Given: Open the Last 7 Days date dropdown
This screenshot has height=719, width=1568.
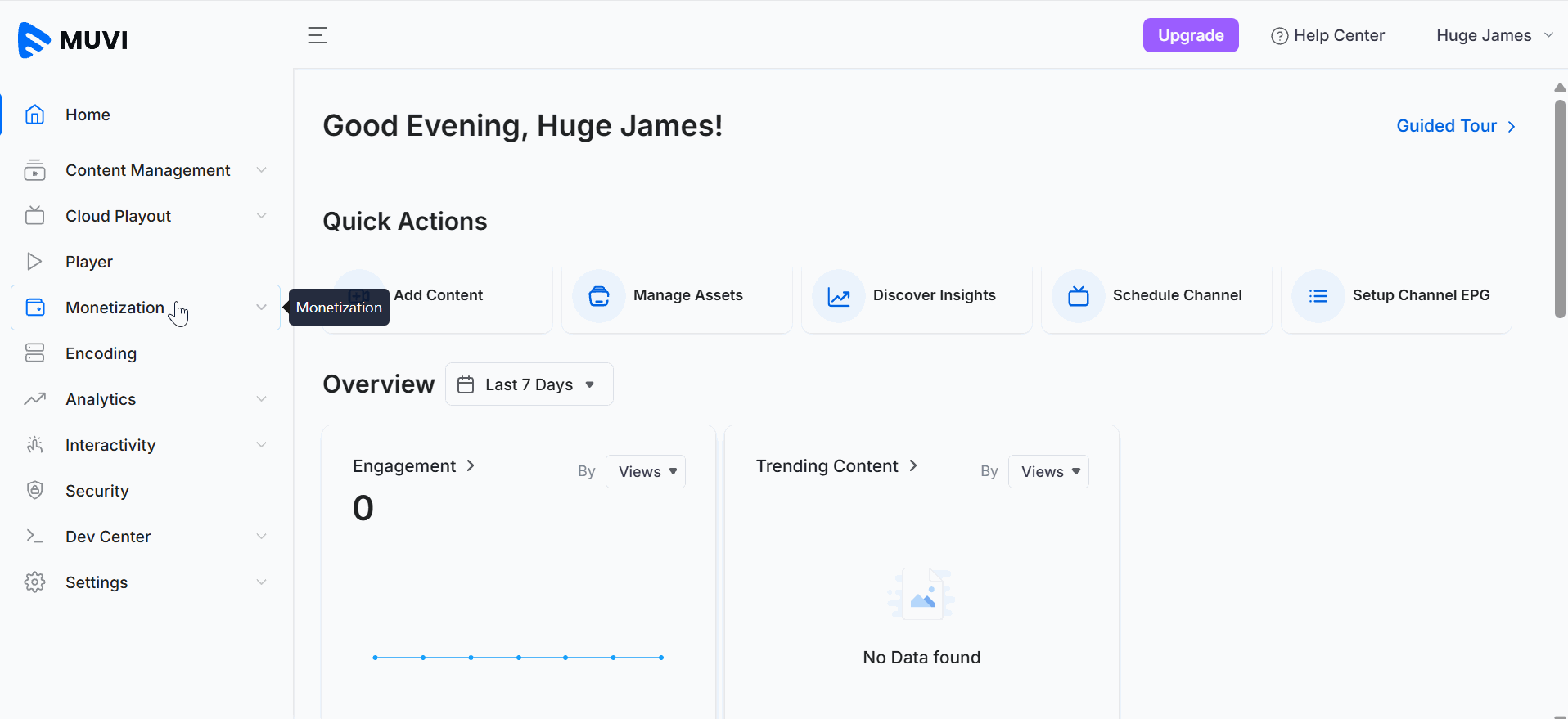Looking at the screenshot, I should (x=529, y=384).
